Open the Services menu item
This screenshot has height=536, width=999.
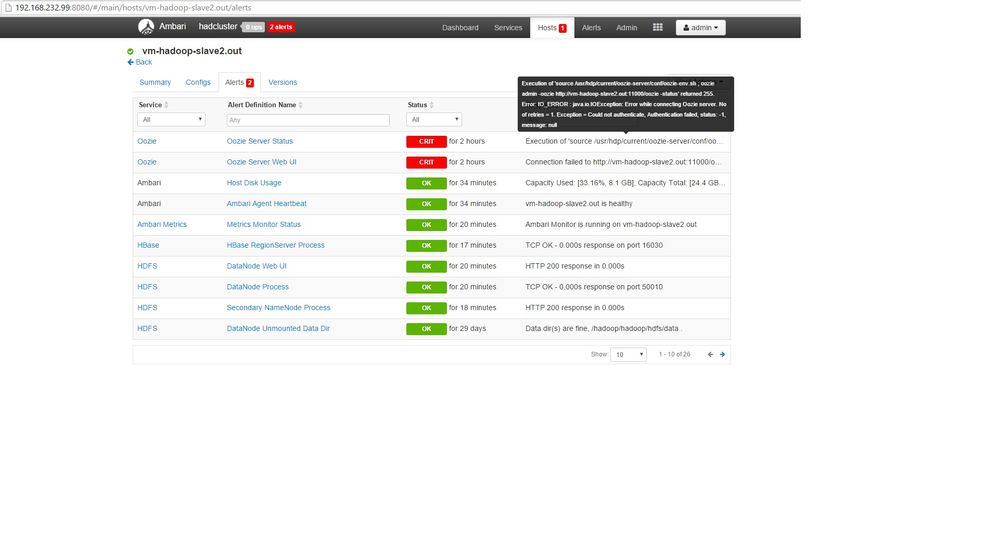tap(508, 27)
